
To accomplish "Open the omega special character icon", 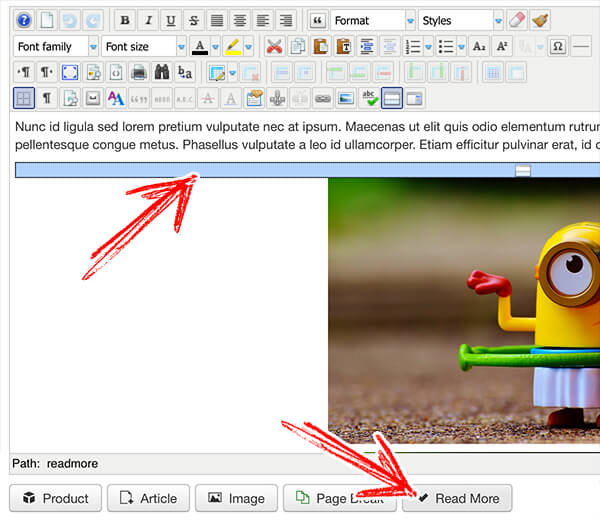I will tap(558, 47).
